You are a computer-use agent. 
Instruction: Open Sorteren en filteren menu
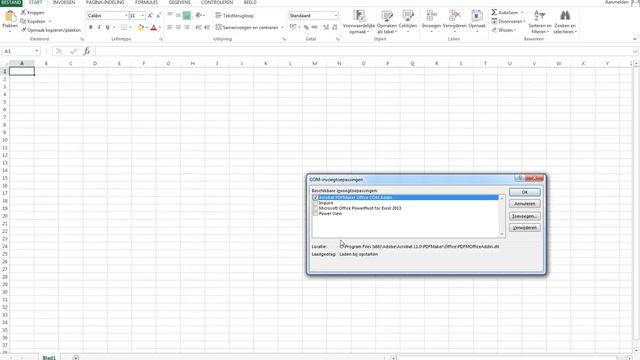(540, 22)
